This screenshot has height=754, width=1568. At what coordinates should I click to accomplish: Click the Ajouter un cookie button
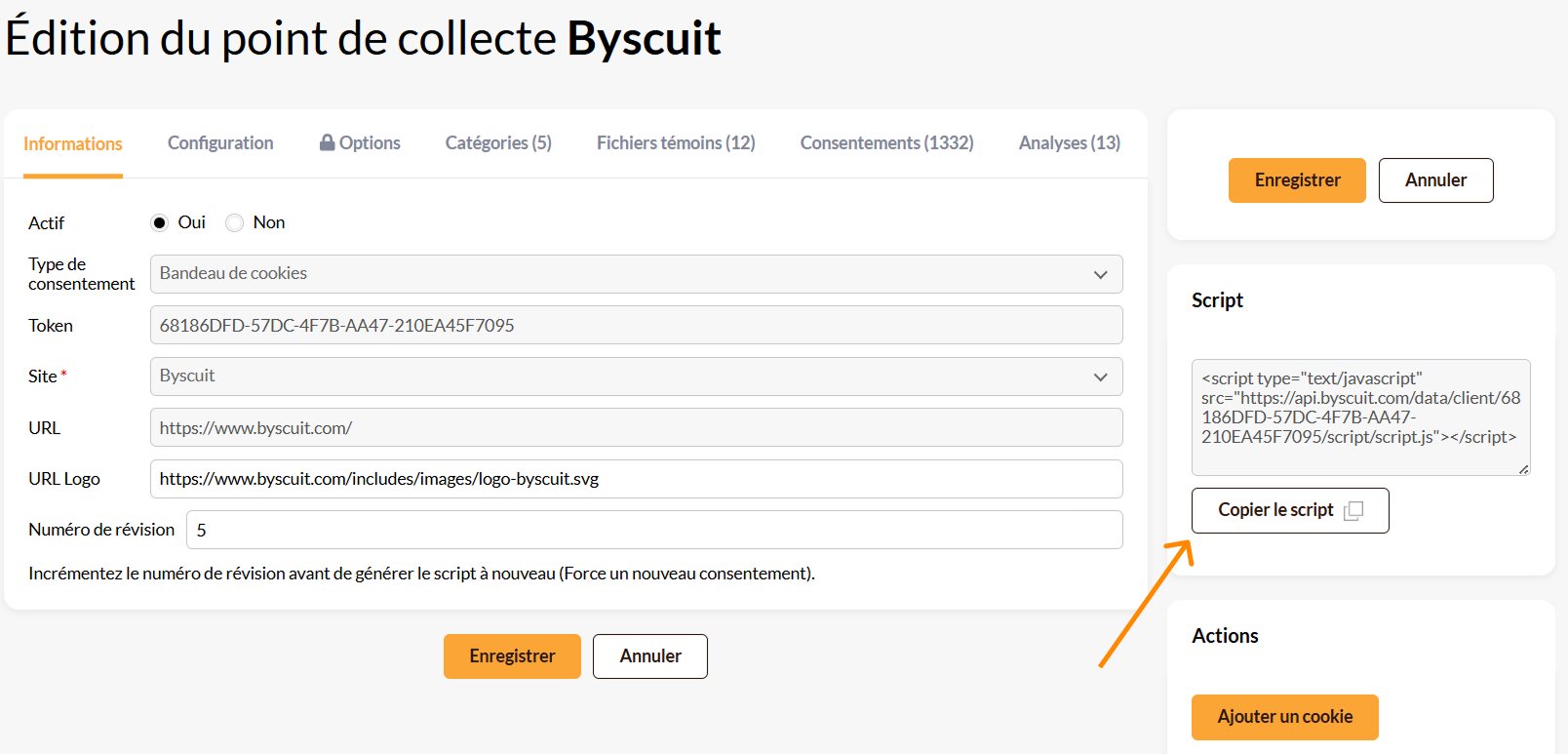[1285, 717]
